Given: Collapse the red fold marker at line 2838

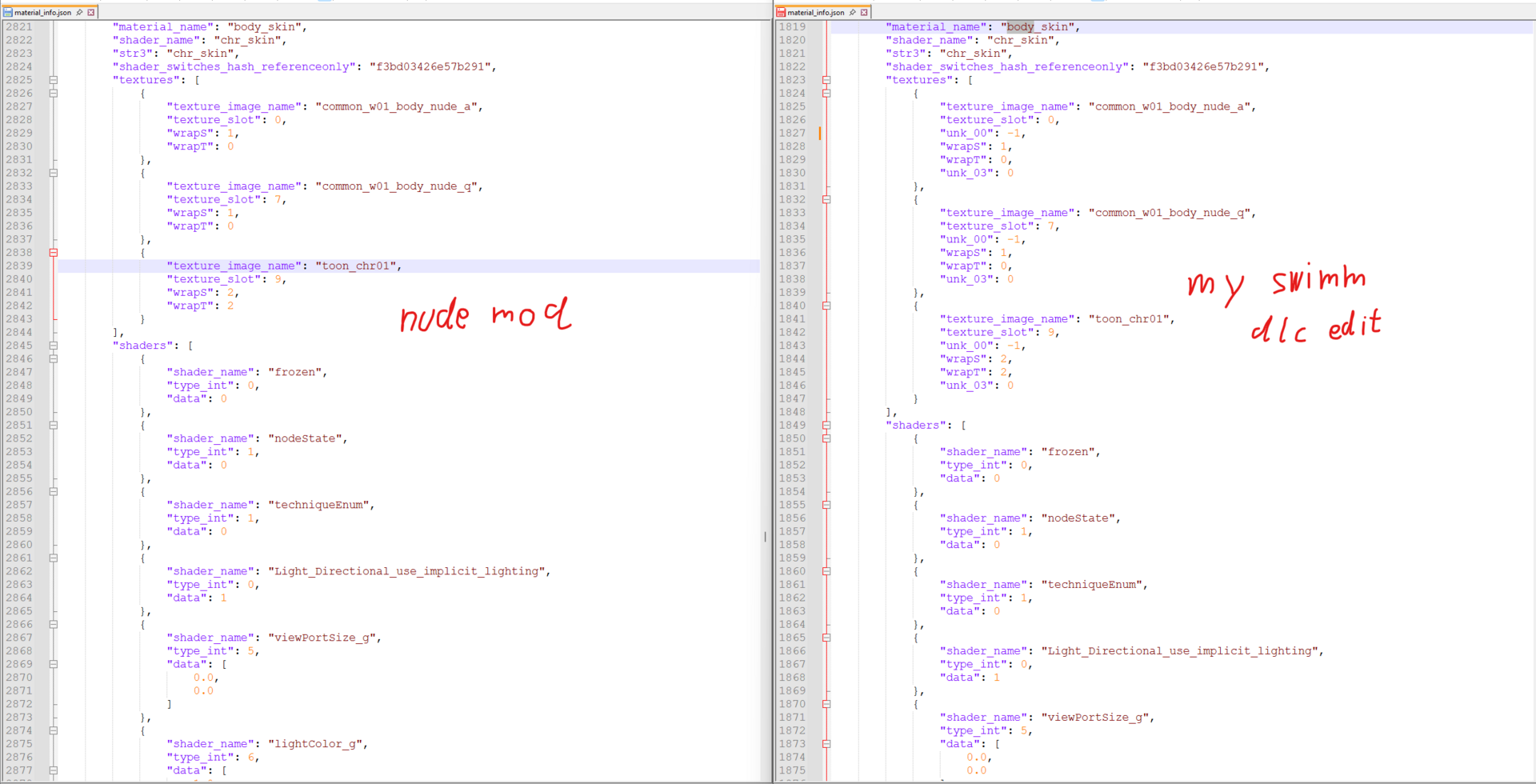Looking at the screenshot, I should coord(54,253).
